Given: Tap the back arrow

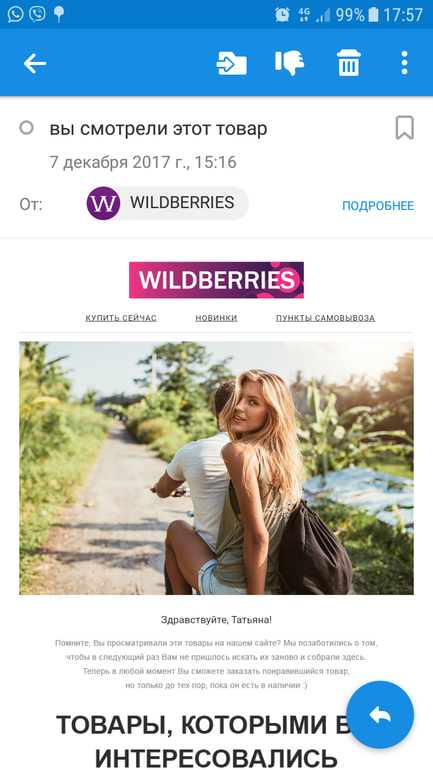Looking at the screenshot, I should pos(35,63).
